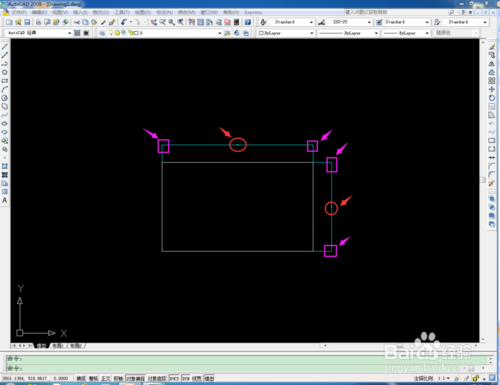This screenshot has width=500, height=385.
Task: Click the Plot (print) icon
Action: pyautogui.click(x=38, y=22)
